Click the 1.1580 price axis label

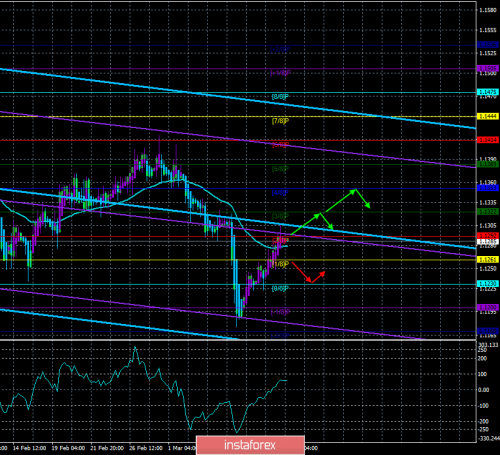[x=488, y=10]
